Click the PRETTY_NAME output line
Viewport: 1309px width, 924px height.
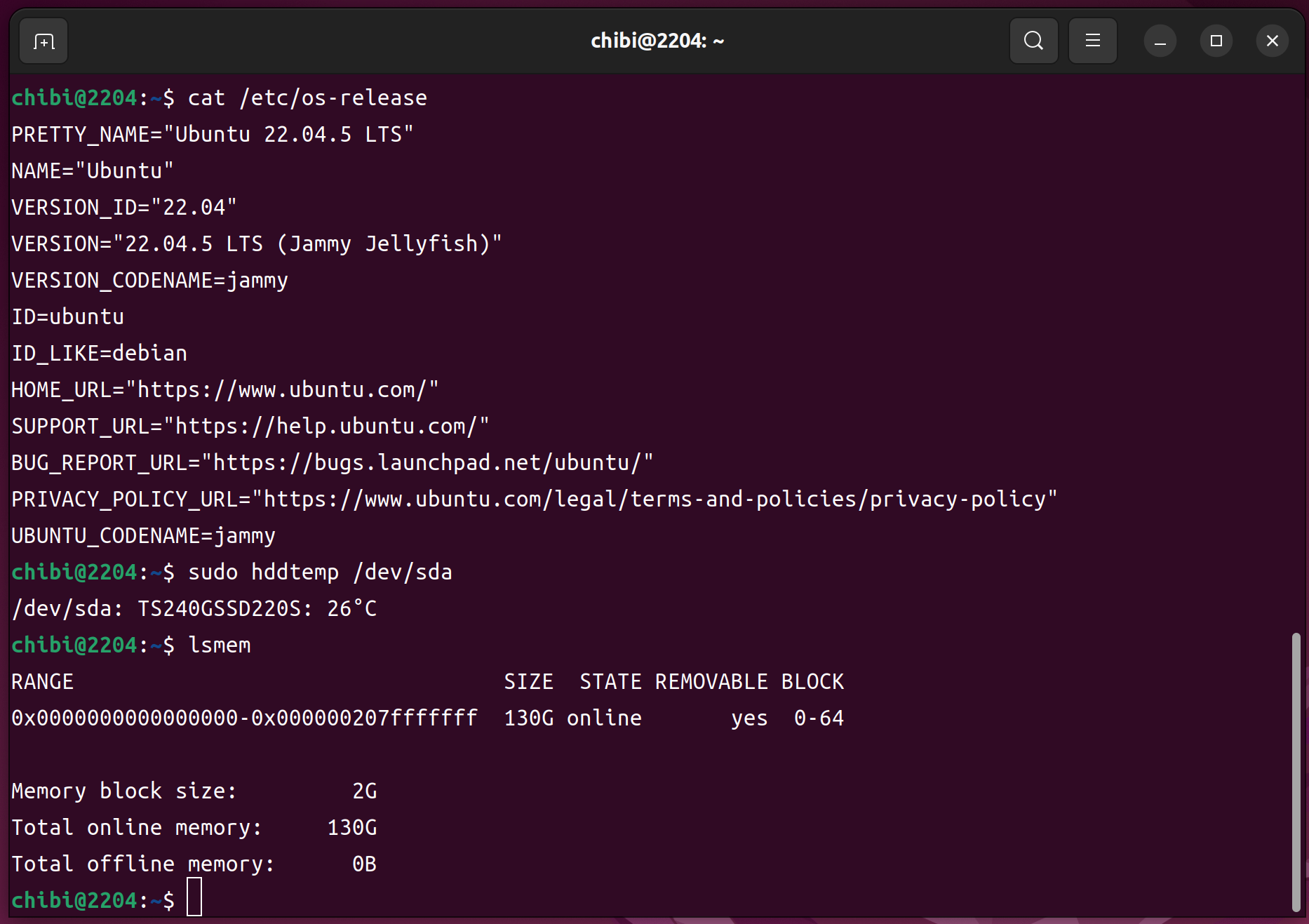[x=212, y=135]
